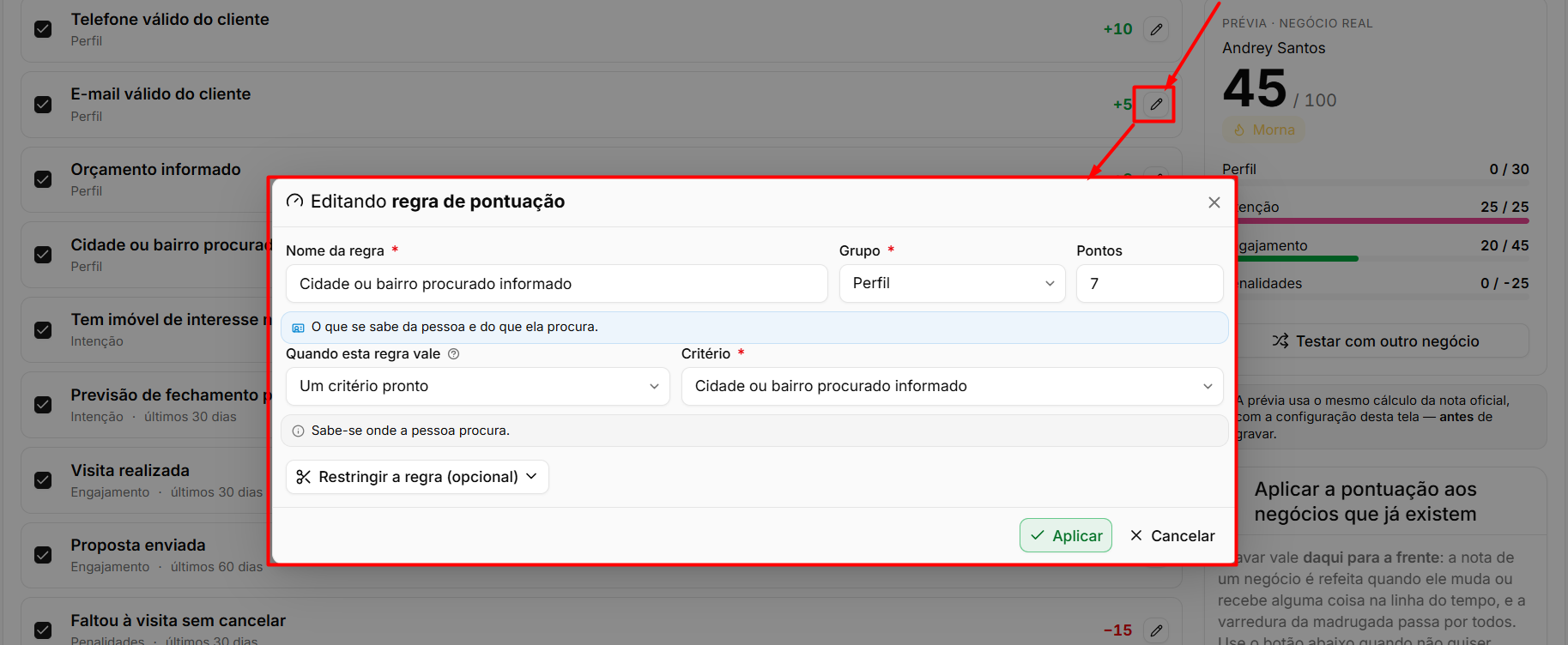Click the shuffle icon on Testar com outro negócio
The height and width of the screenshot is (645, 1568).
pyautogui.click(x=1280, y=341)
